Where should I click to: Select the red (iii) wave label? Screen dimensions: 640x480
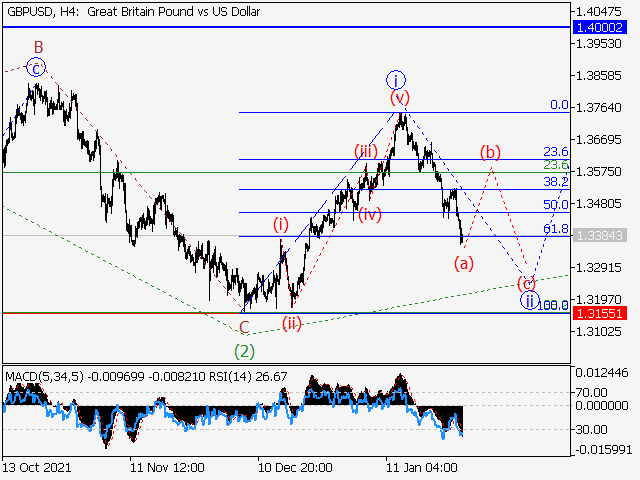tap(364, 151)
